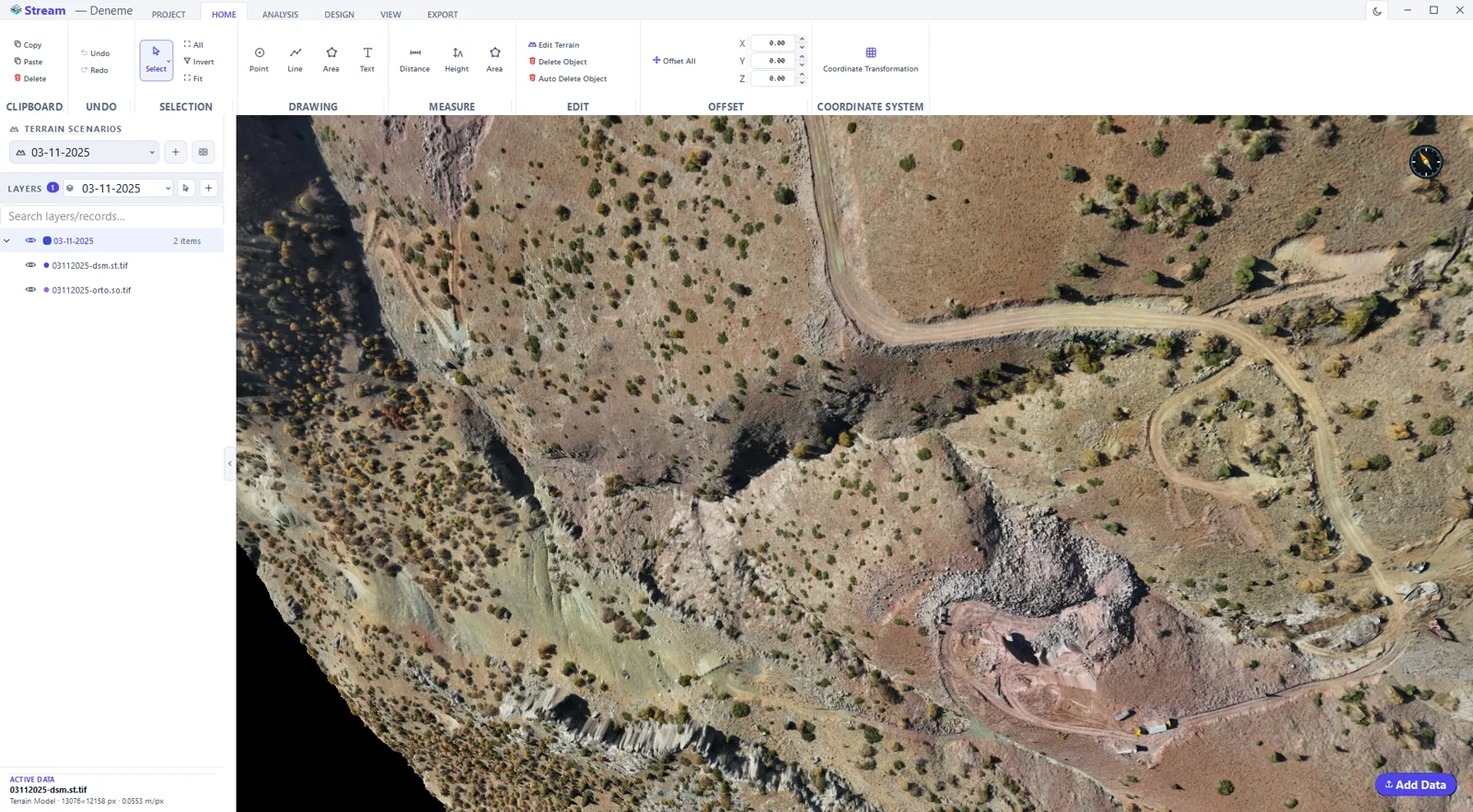Increase the X offset value
The height and width of the screenshot is (812, 1473).
coord(802,40)
